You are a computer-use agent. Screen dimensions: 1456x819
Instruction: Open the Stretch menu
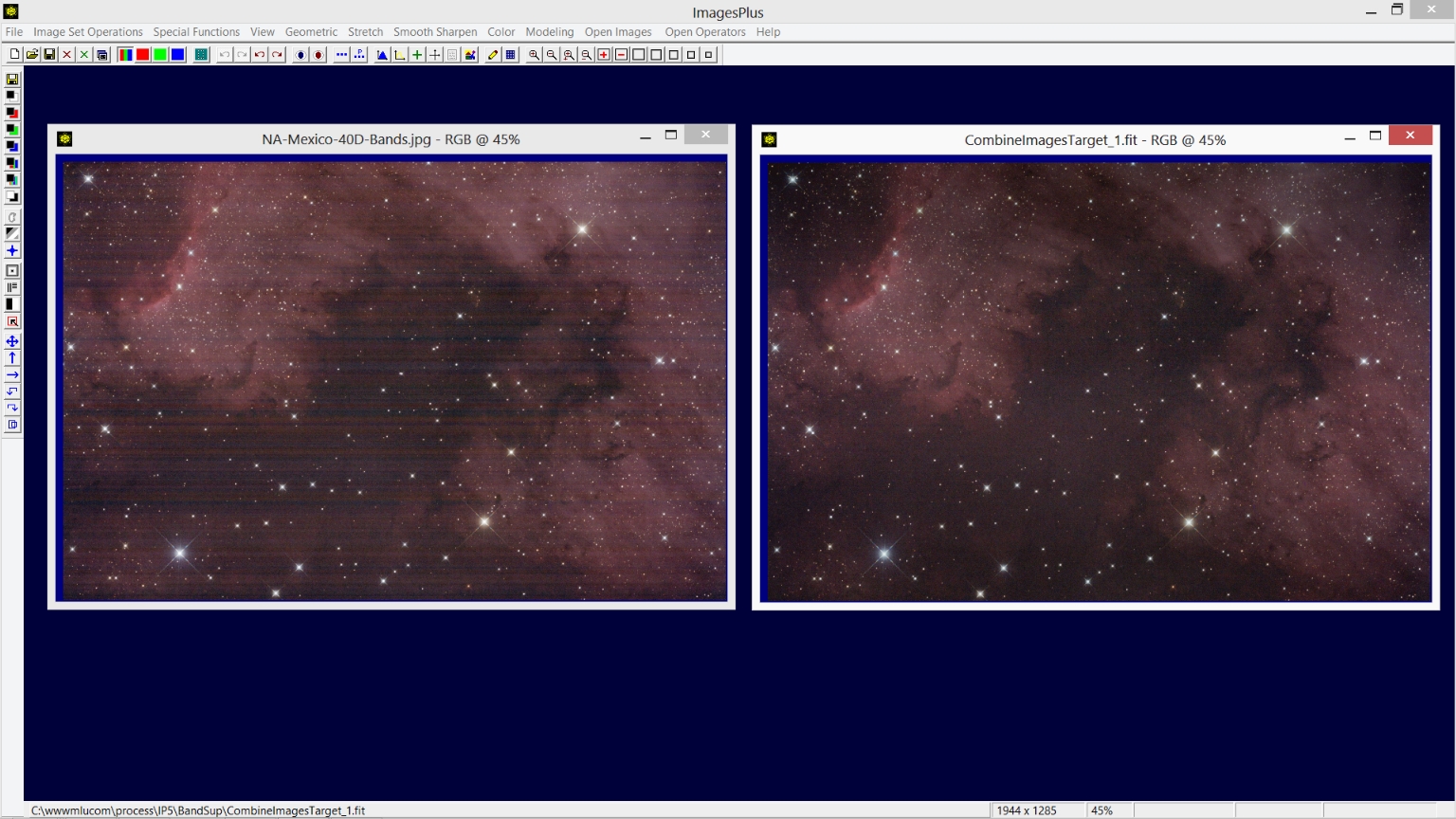(x=365, y=32)
